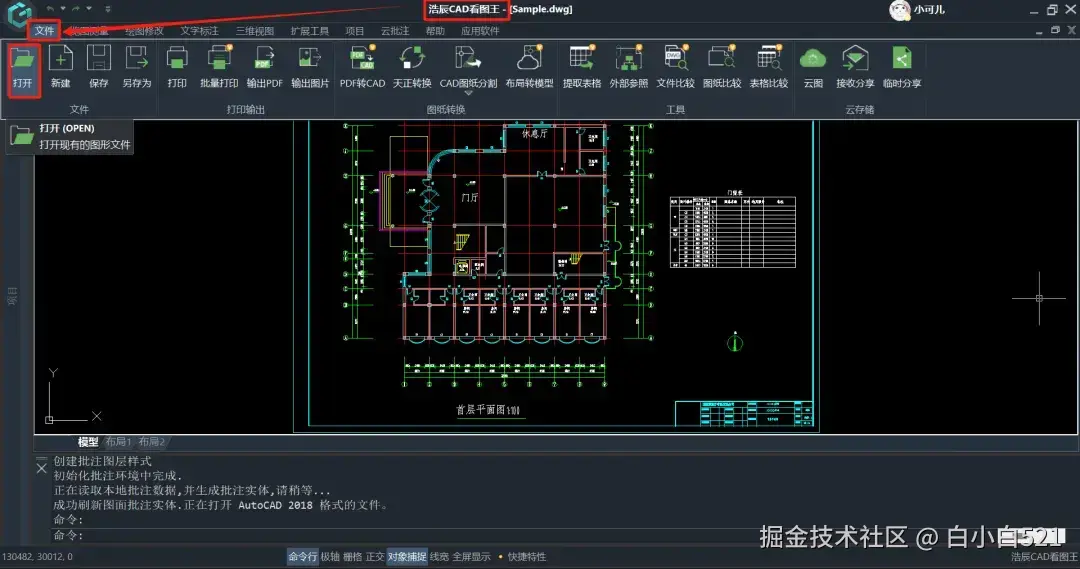Toggle 线宽 lineweight display
The width and height of the screenshot is (1080, 569).
(x=439, y=557)
